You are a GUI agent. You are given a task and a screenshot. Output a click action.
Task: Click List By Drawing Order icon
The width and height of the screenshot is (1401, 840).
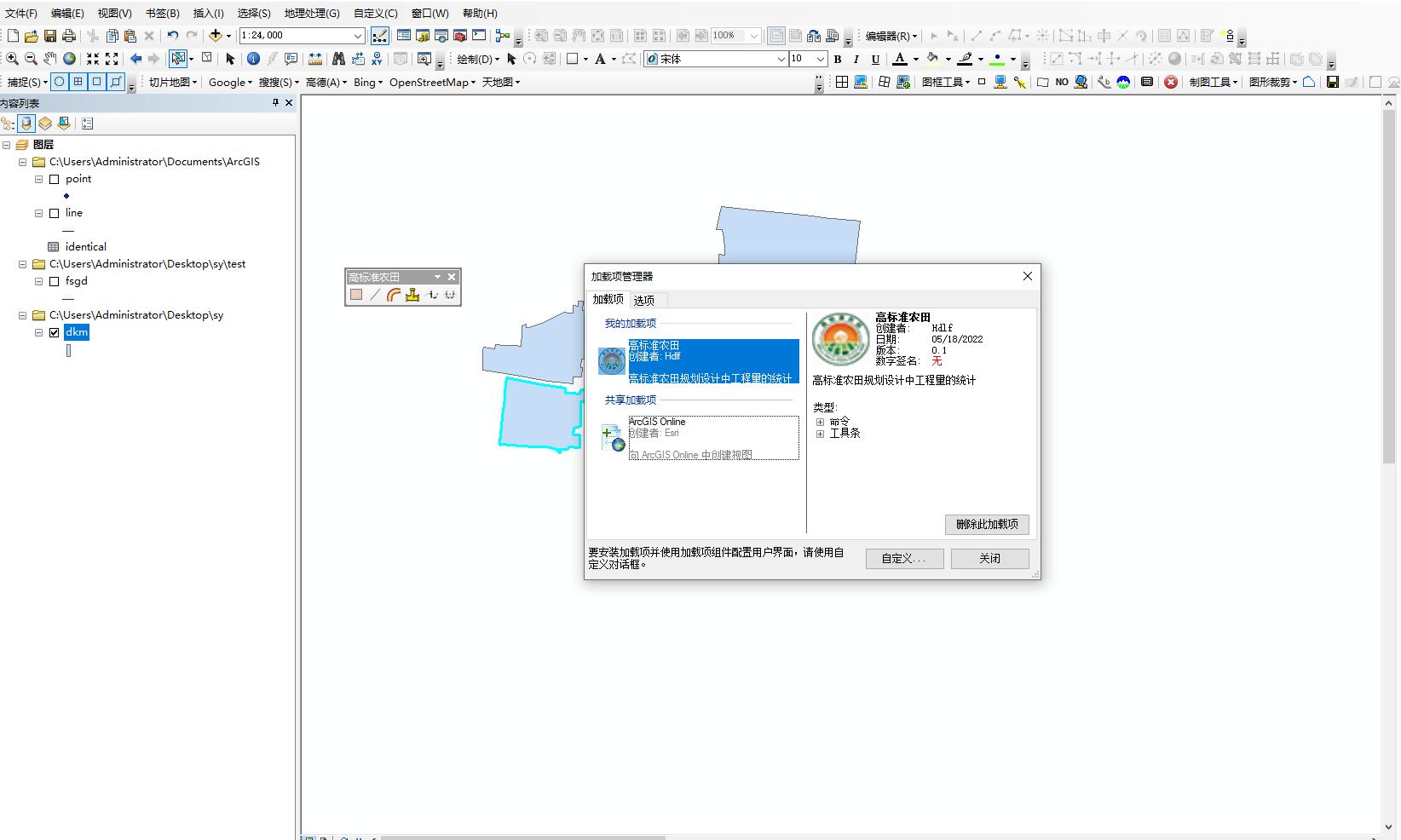pyautogui.click(x=8, y=124)
